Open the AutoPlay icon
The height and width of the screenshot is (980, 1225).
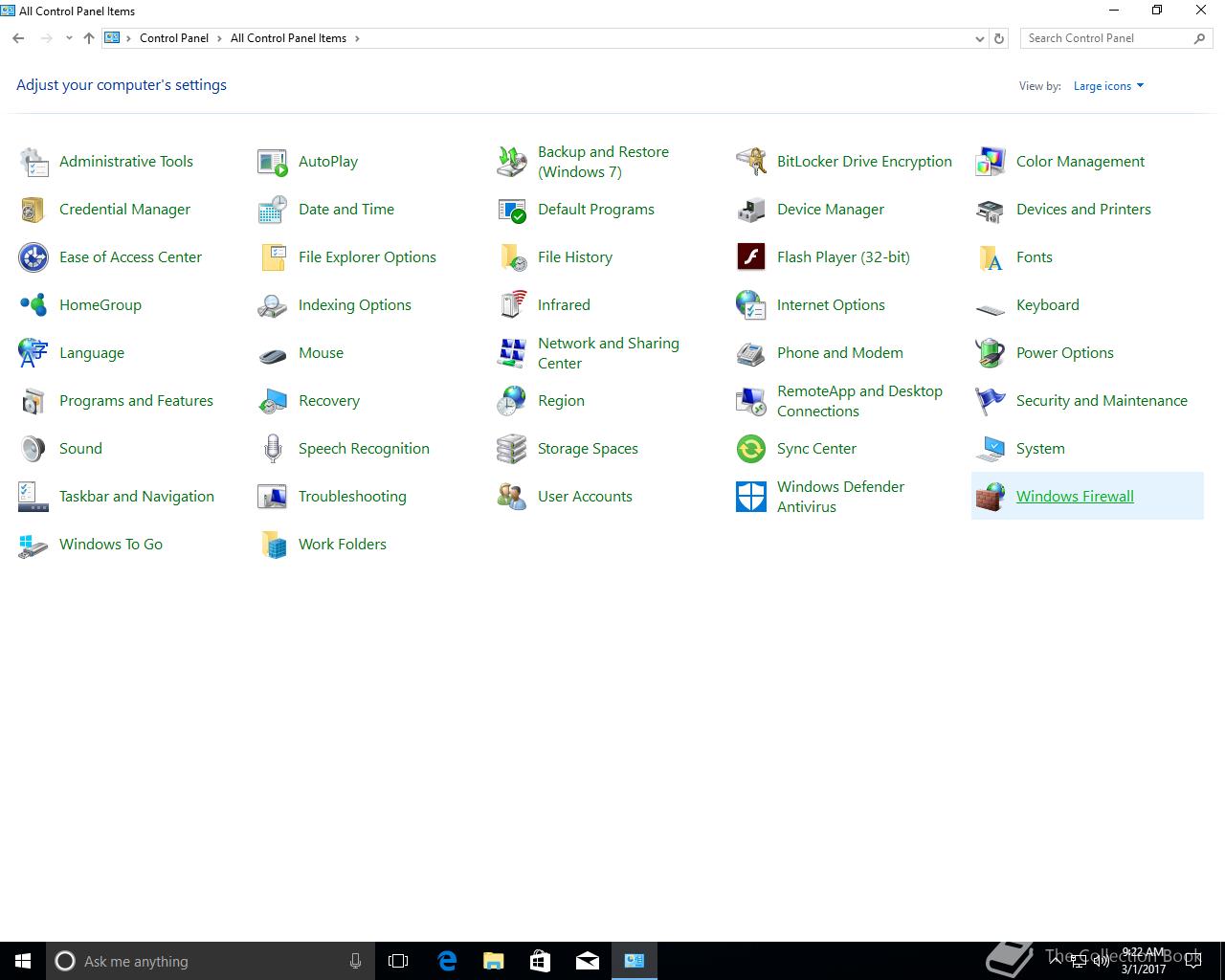(x=273, y=162)
